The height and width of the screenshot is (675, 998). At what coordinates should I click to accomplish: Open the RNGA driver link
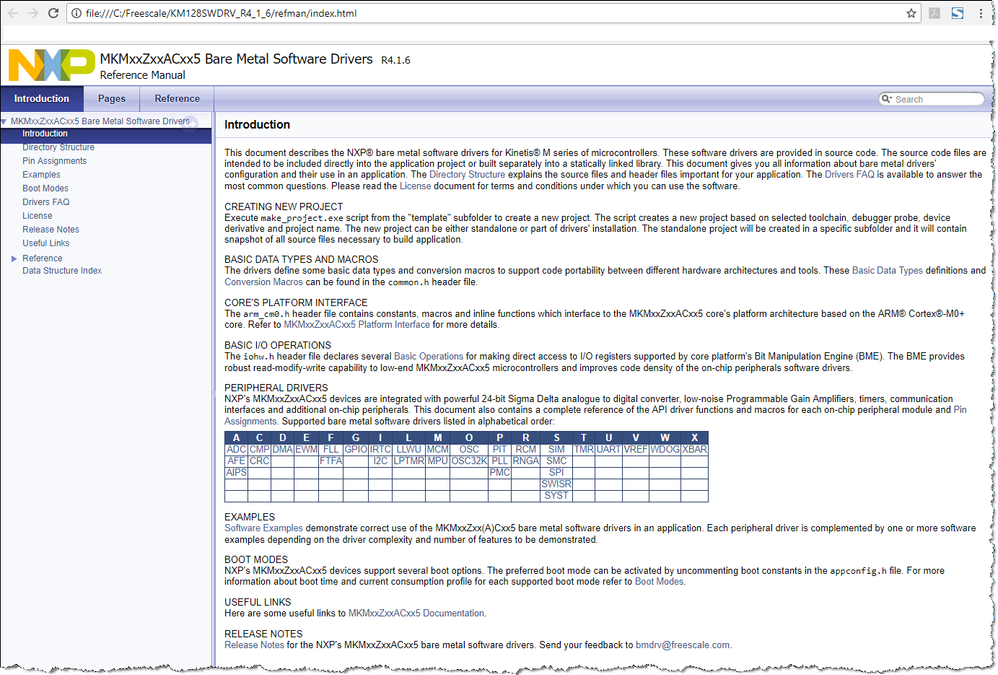point(526,461)
